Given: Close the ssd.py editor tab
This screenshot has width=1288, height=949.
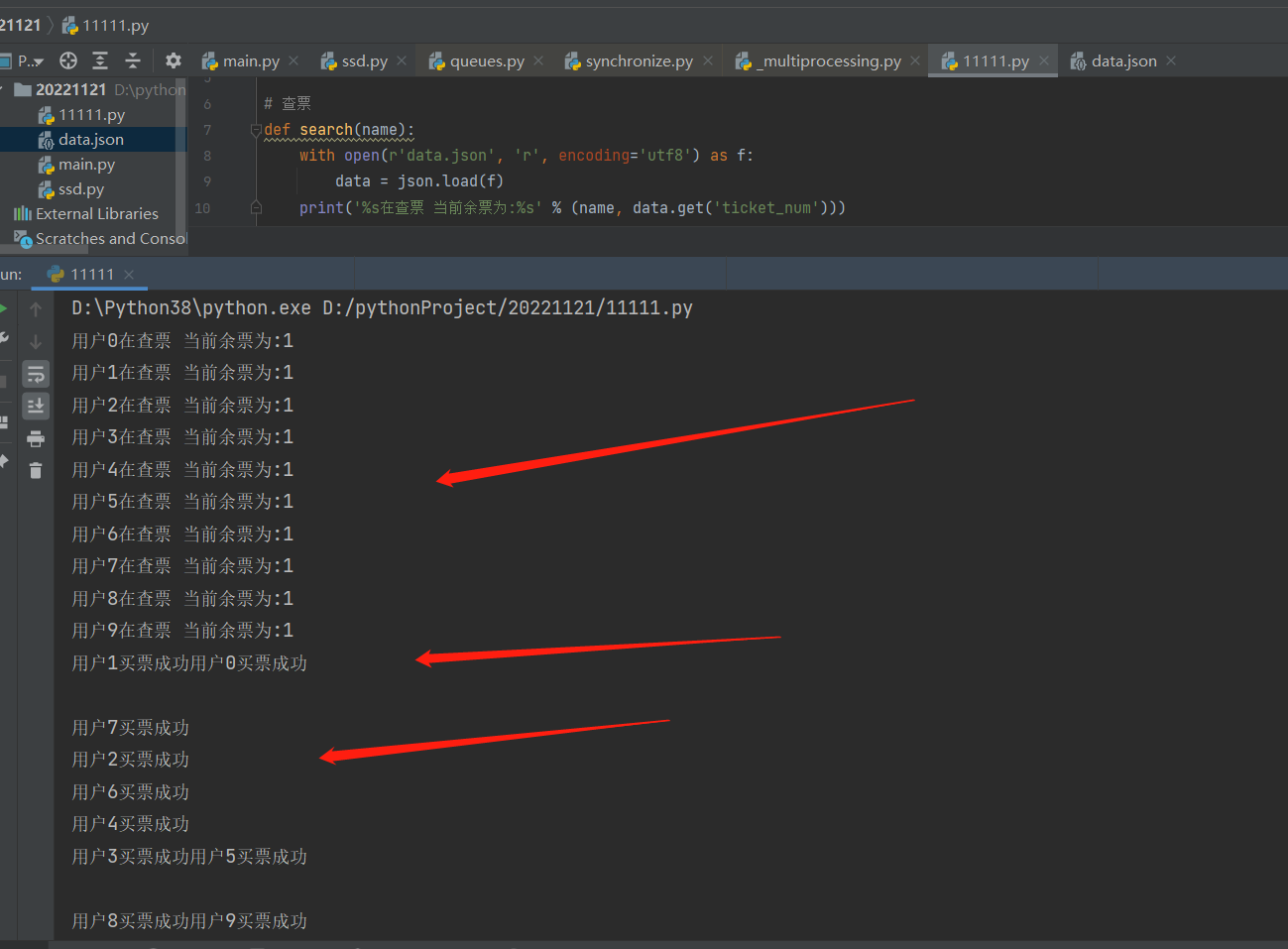Looking at the screenshot, I should click(402, 60).
